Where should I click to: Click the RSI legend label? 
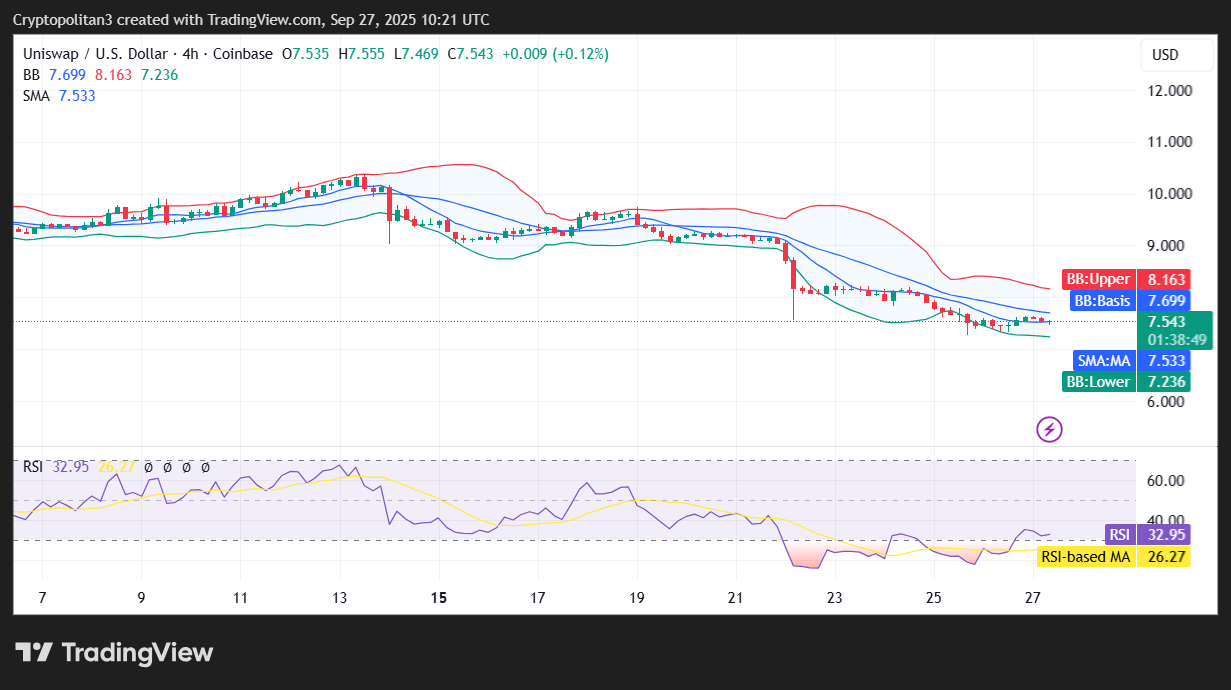(32, 467)
